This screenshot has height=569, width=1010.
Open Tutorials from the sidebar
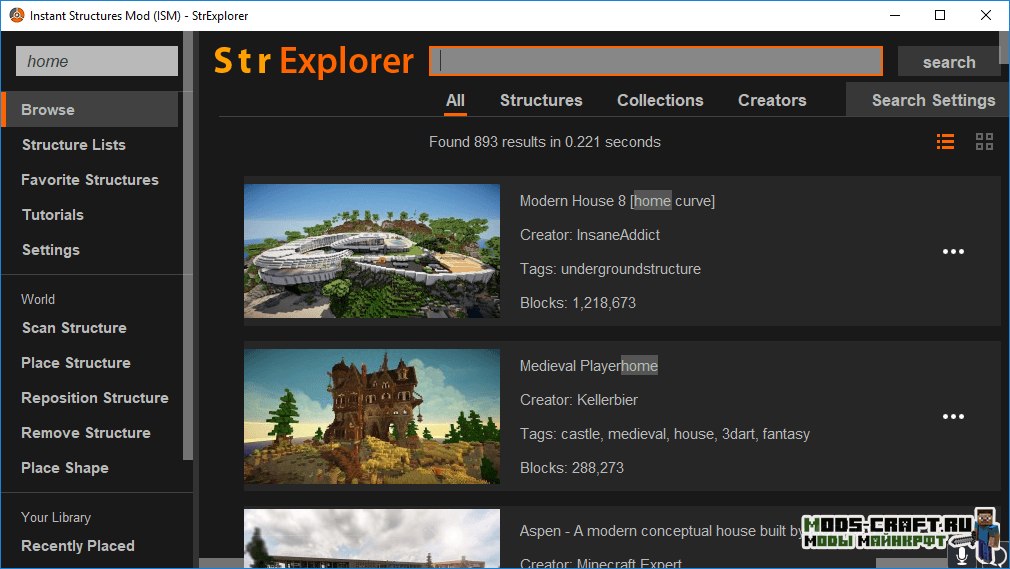click(x=53, y=215)
